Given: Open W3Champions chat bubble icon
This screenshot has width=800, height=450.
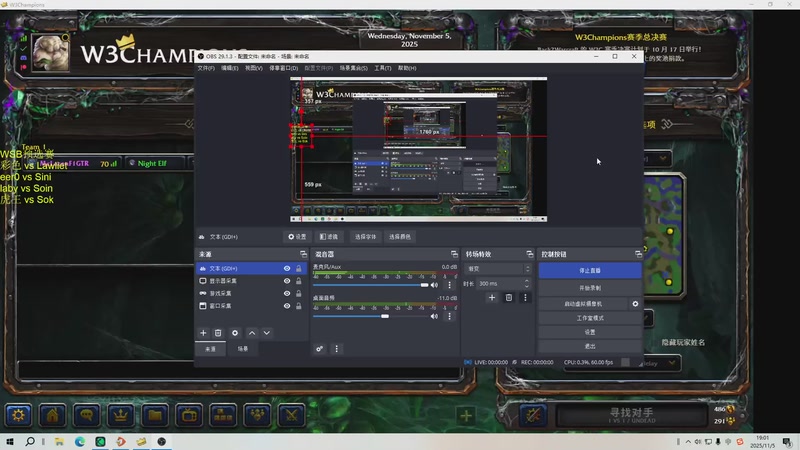Looking at the screenshot, I should pyautogui.click(x=87, y=415).
